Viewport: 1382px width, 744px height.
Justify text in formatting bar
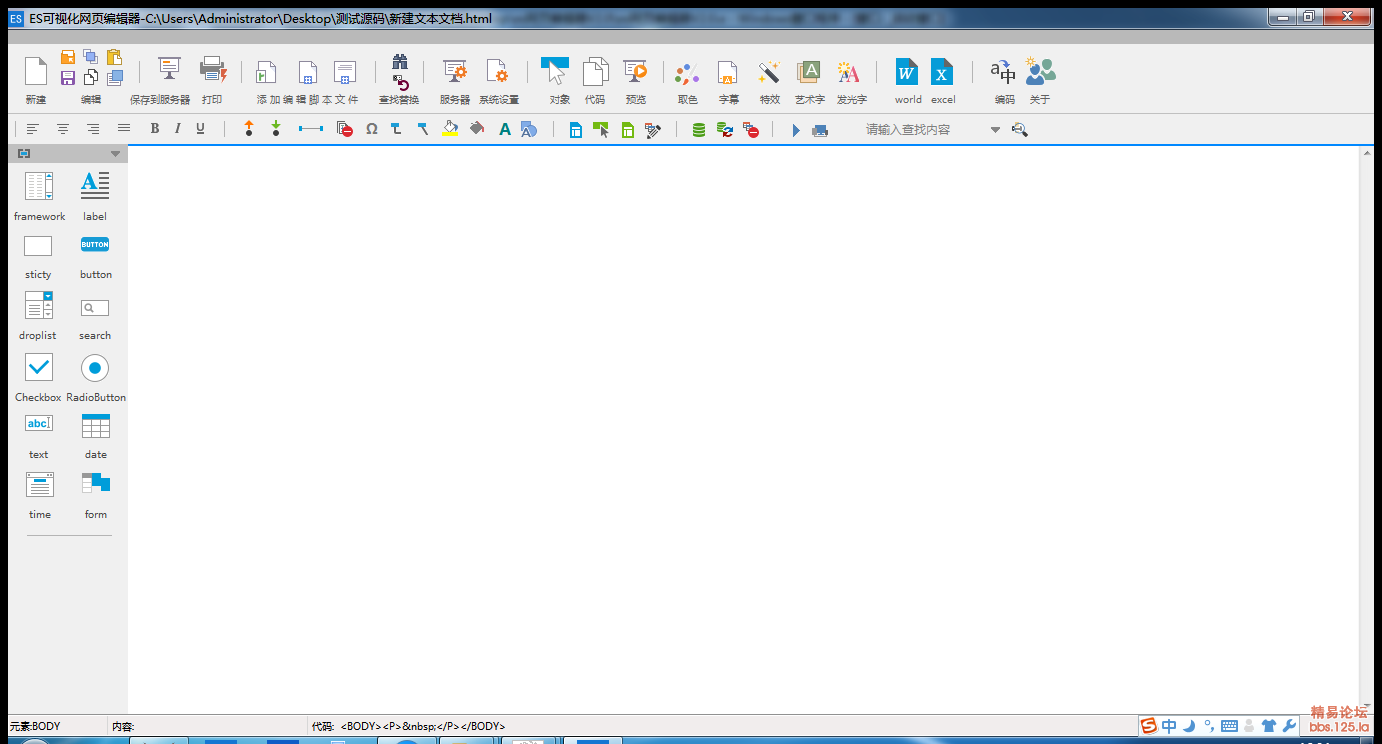tap(124, 129)
